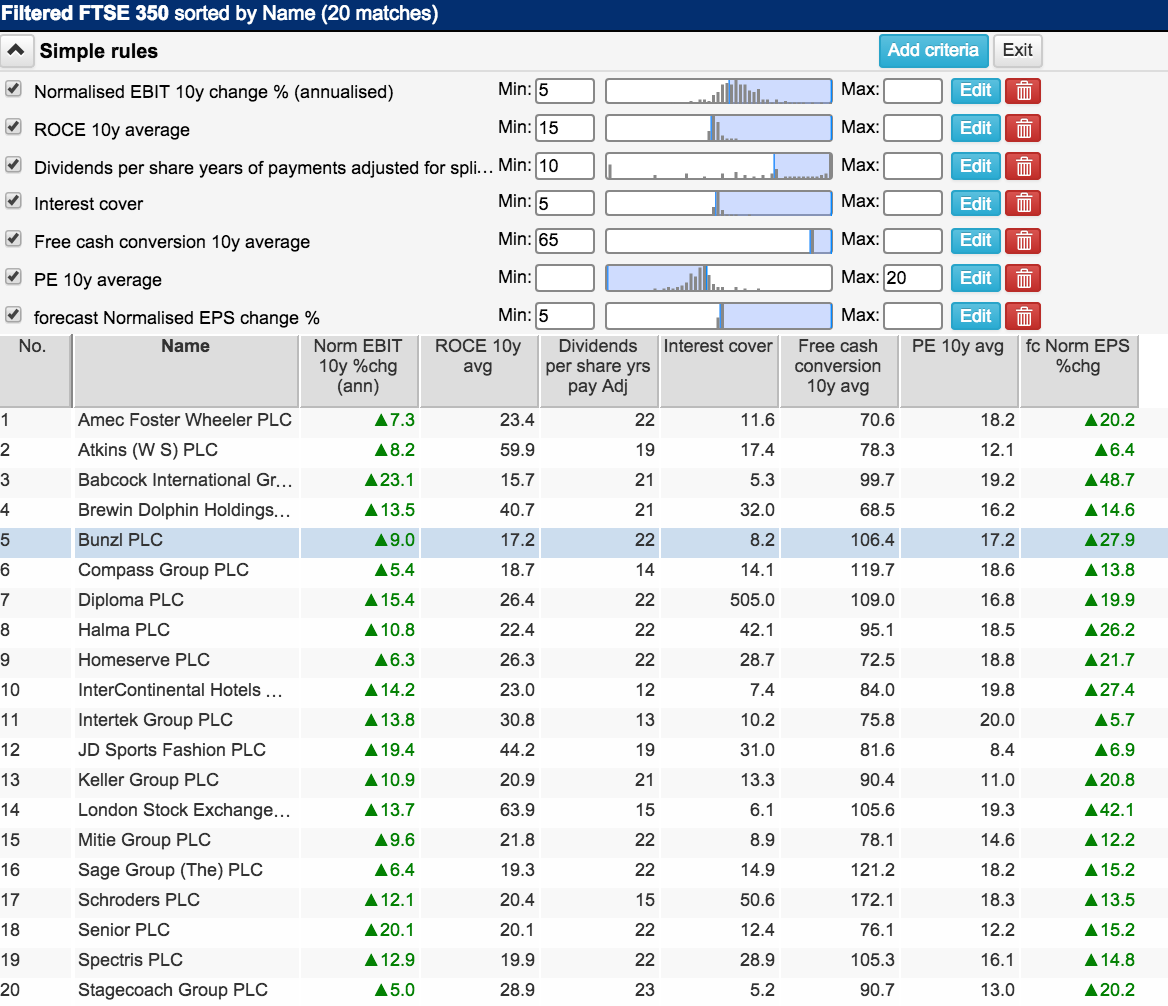Viewport: 1168px width, 1006px height.
Task: Sort by the Name column header
Action: point(185,370)
